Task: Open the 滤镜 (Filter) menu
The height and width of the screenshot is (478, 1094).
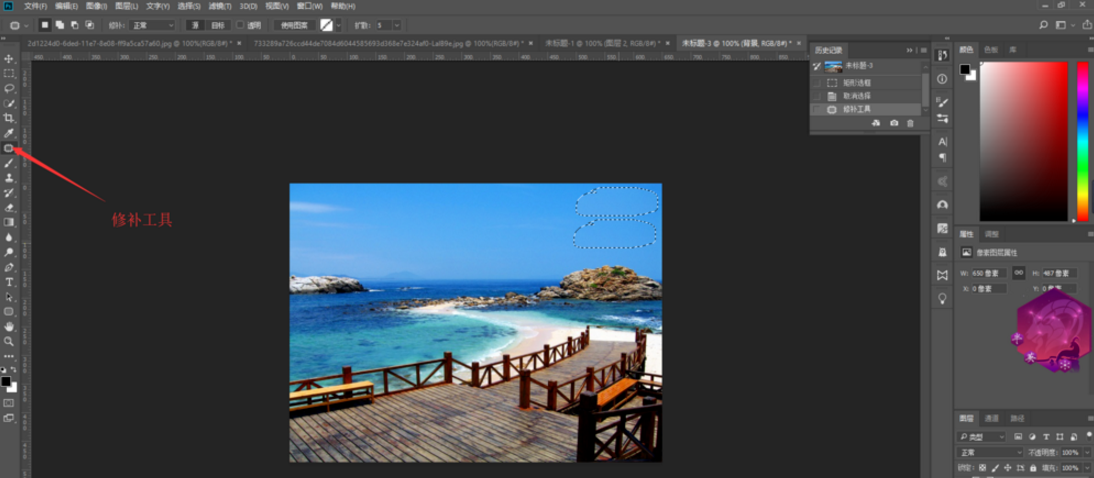Action: 220,6
